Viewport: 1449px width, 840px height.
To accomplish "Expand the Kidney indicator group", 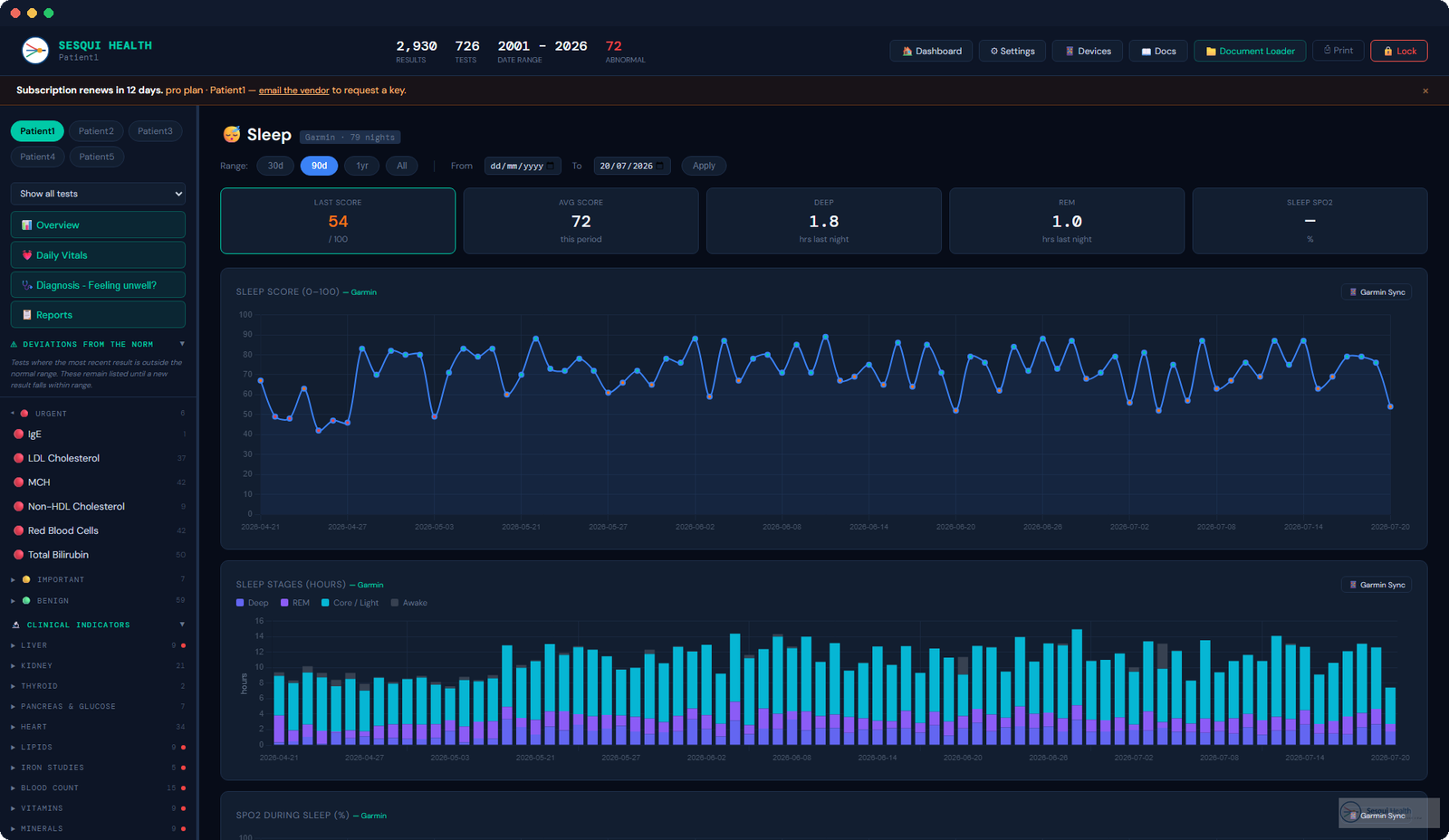I will click(98, 666).
